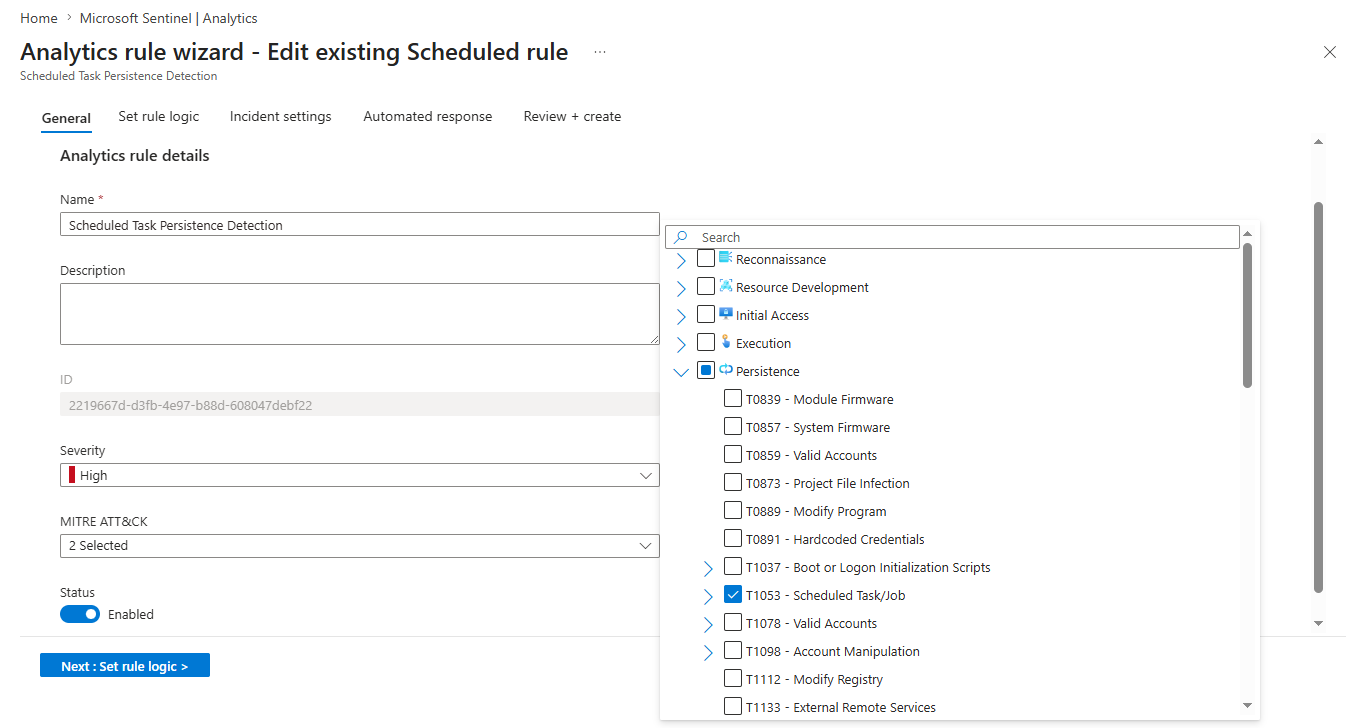This screenshot has width=1366, height=728.
Task: Check T0873 Project File Infection checkbox
Action: (x=733, y=483)
